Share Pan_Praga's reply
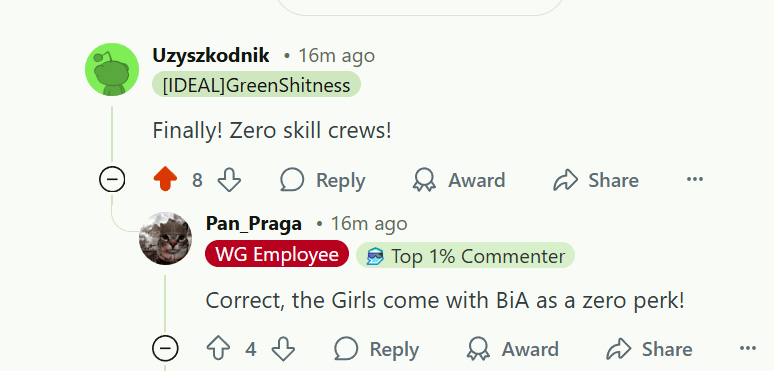 coord(649,349)
